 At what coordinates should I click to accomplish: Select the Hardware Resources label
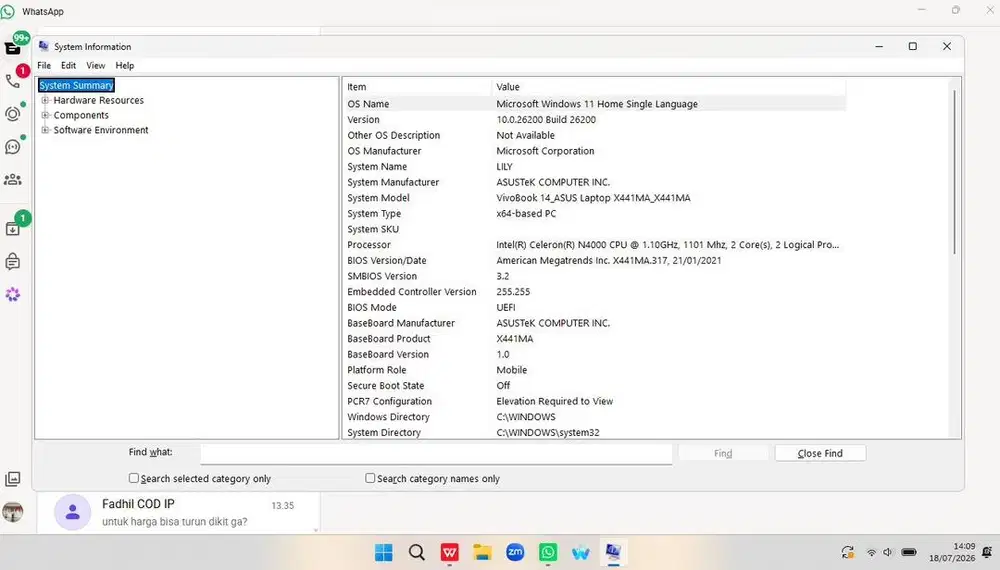(99, 100)
